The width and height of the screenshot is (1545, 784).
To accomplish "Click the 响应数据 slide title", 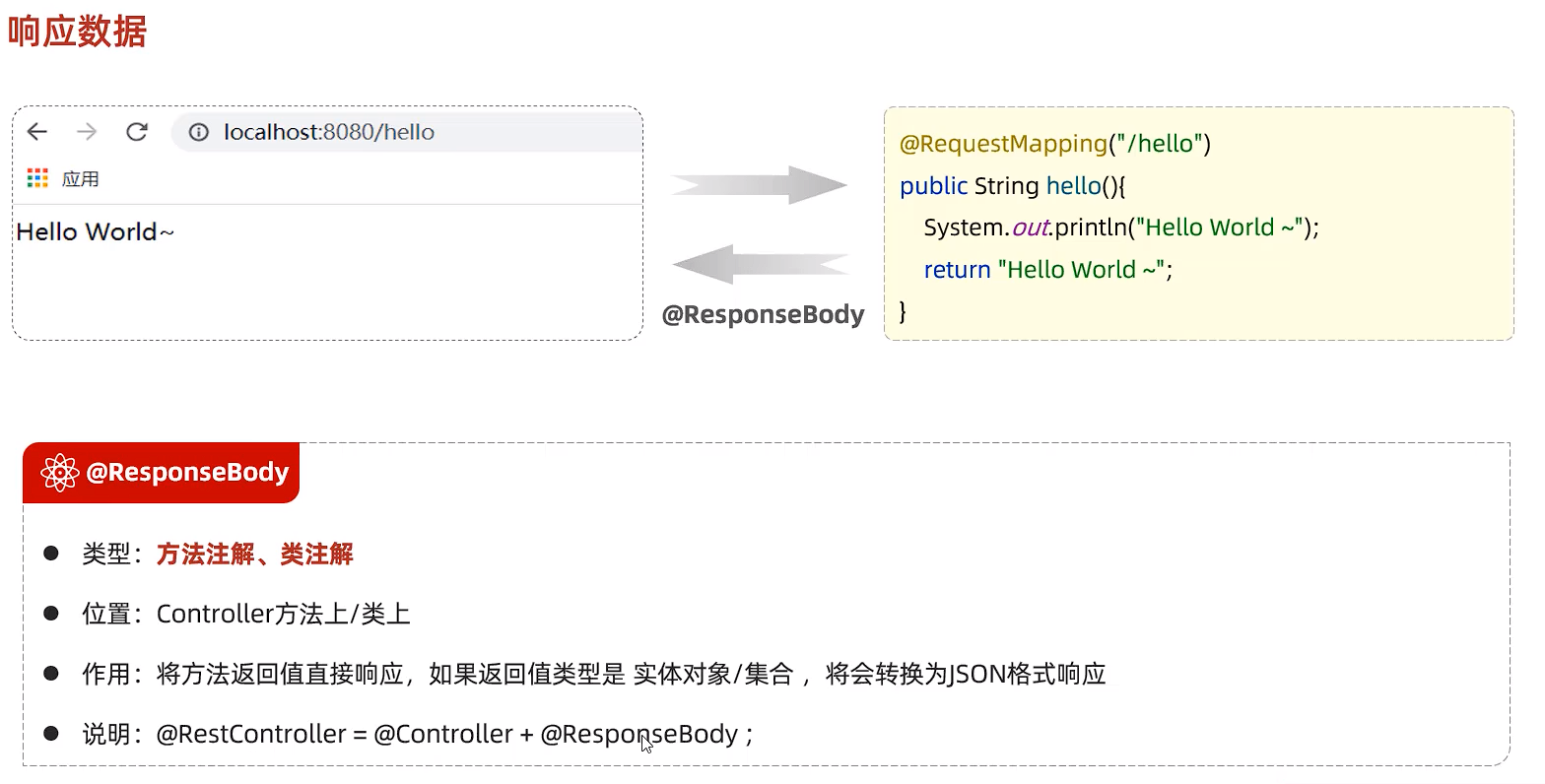I will [77, 32].
